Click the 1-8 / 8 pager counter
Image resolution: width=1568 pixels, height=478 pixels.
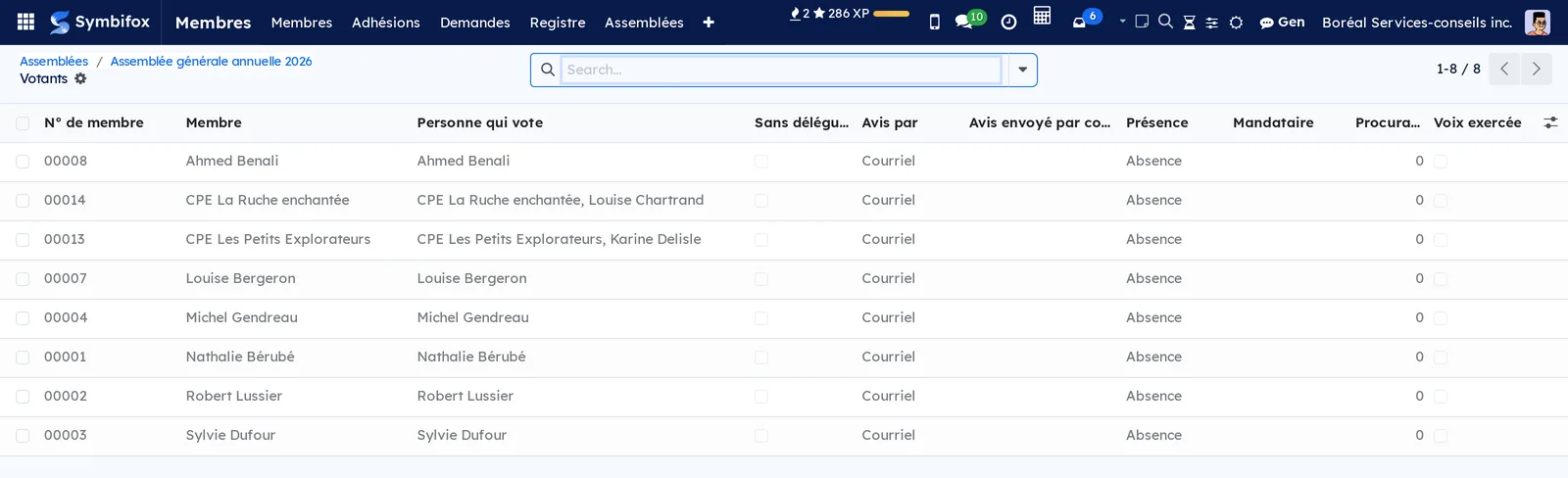[x=1458, y=69]
